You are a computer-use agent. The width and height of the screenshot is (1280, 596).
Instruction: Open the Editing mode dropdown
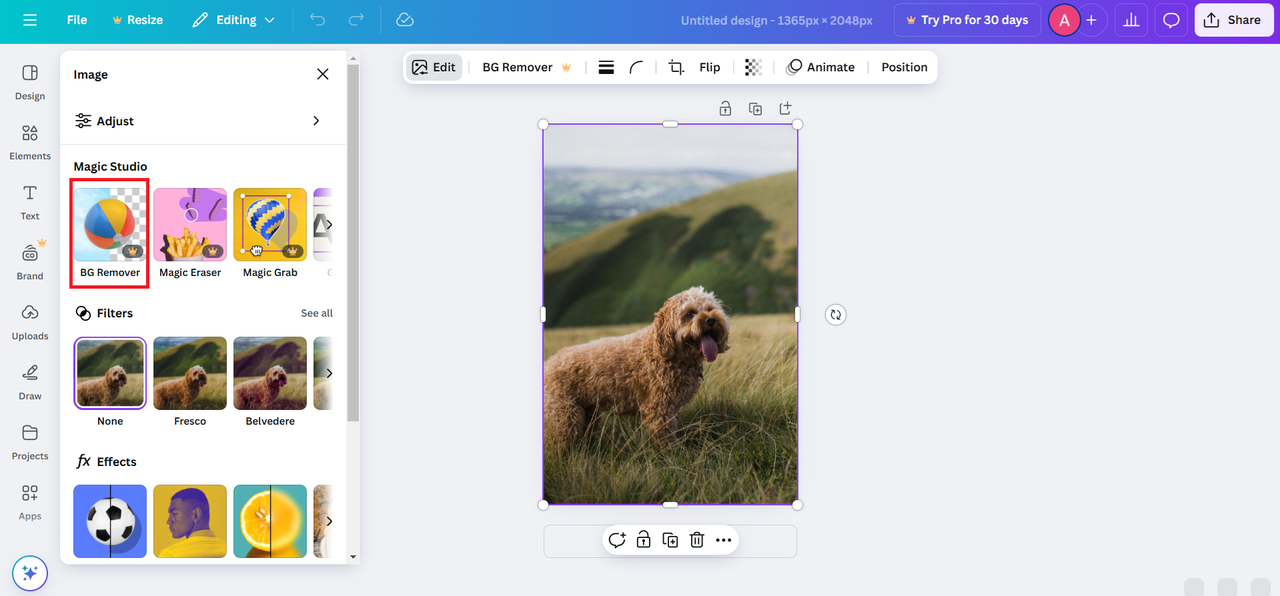pyautogui.click(x=232, y=19)
